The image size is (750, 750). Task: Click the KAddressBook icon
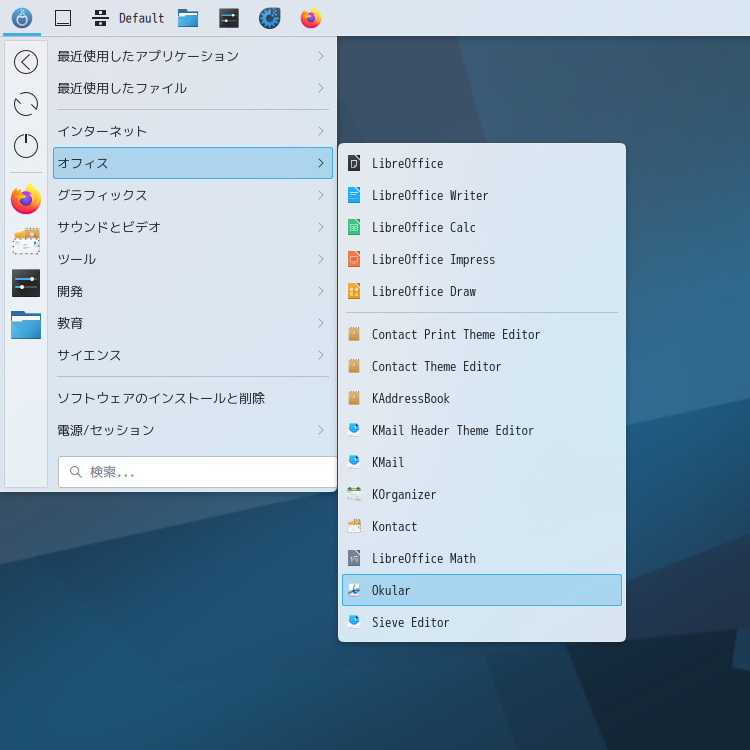(x=354, y=398)
